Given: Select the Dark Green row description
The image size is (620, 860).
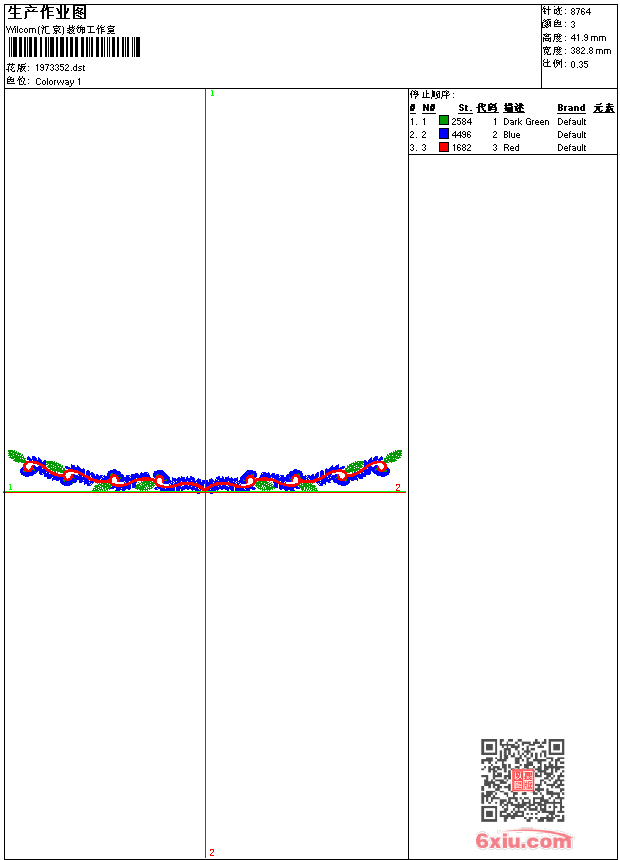Looking at the screenshot, I should pos(526,121).
